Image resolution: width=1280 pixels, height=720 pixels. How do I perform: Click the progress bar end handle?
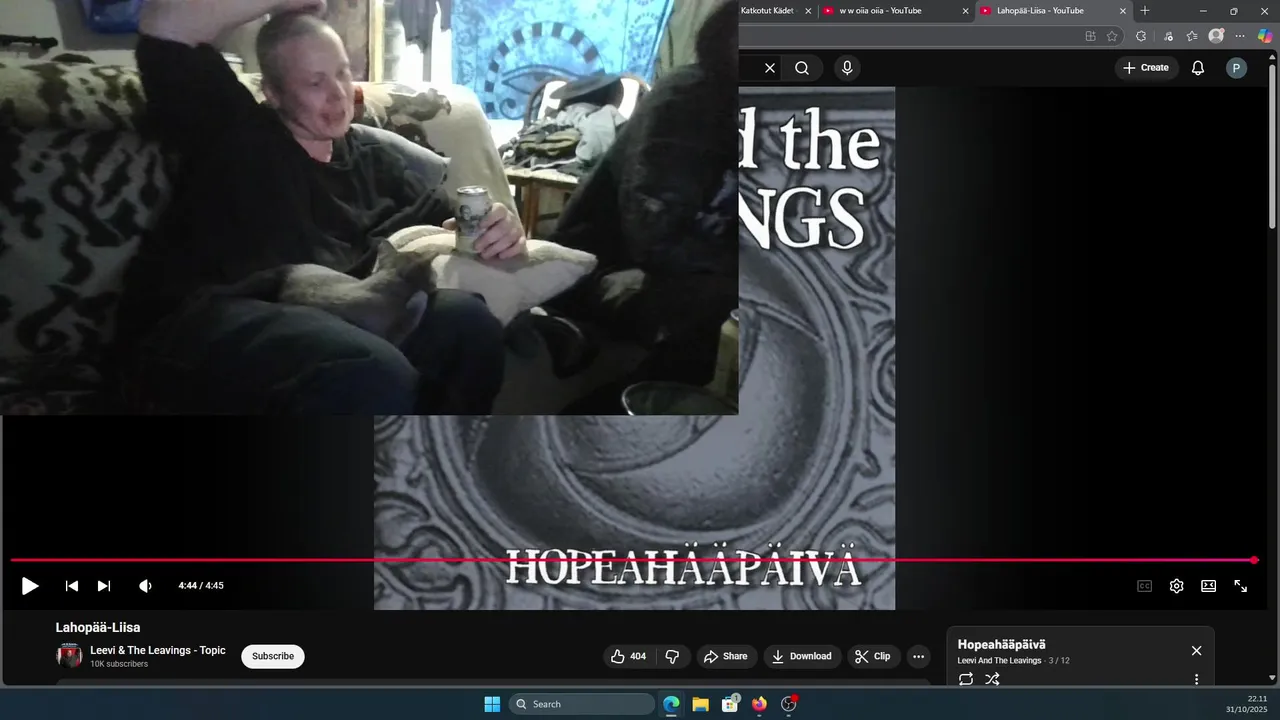[x=1254, y=560]
